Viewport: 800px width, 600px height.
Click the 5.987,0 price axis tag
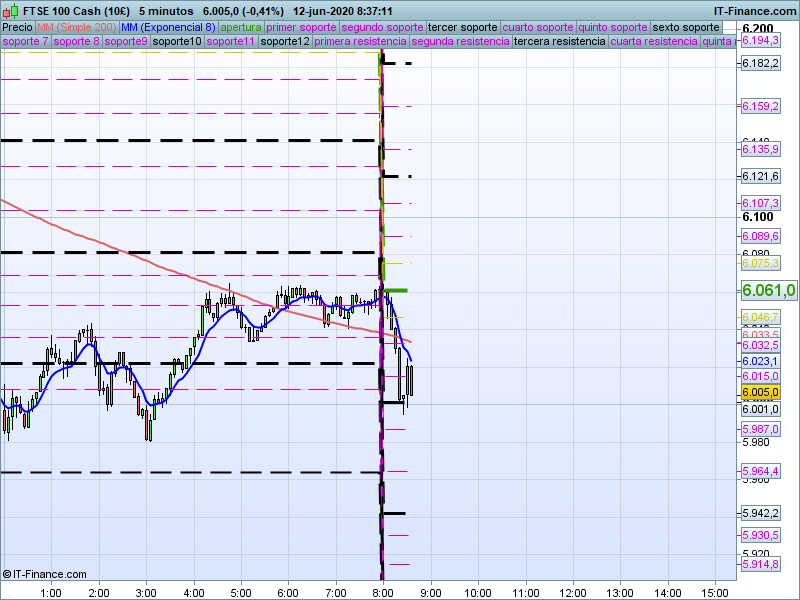(760, 429)
